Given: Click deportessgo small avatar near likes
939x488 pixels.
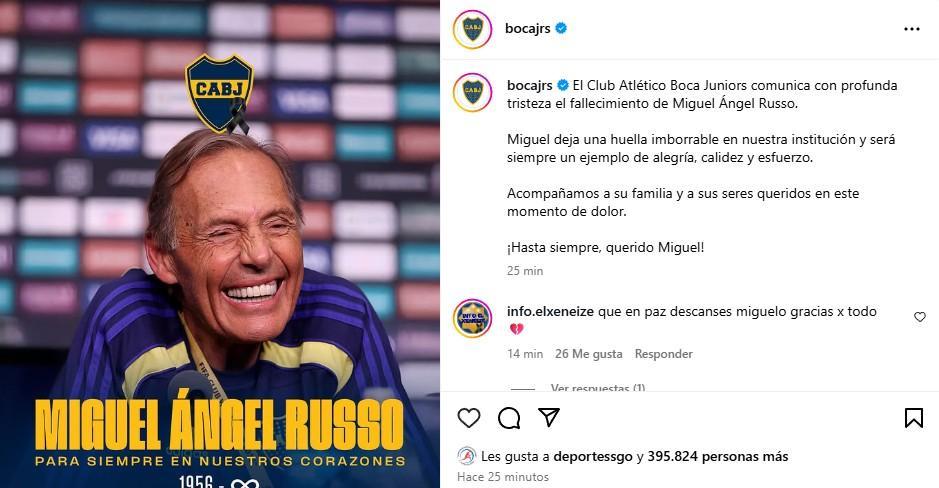Looking at the screenshot, I should pos(467,456).
